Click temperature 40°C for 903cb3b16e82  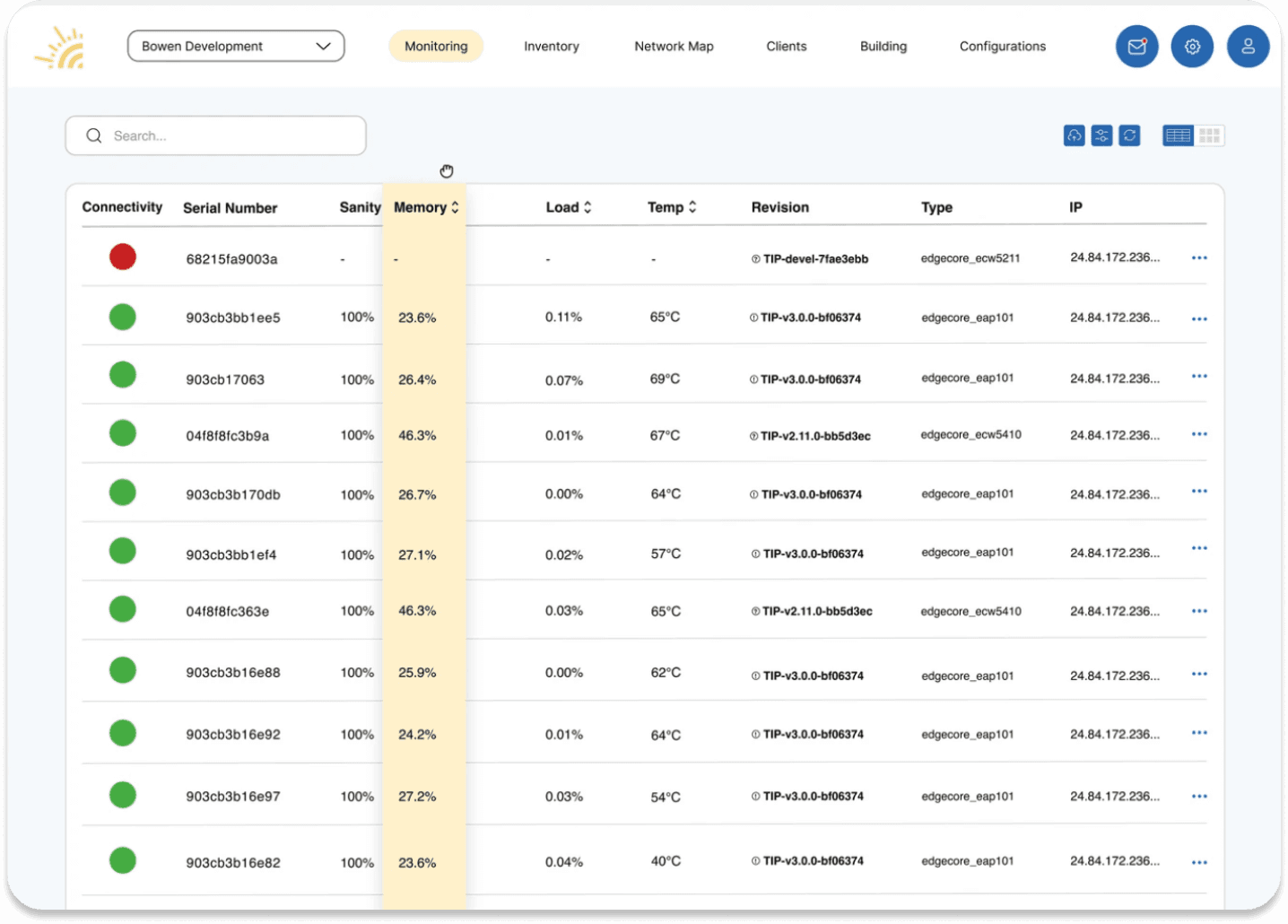666,861
